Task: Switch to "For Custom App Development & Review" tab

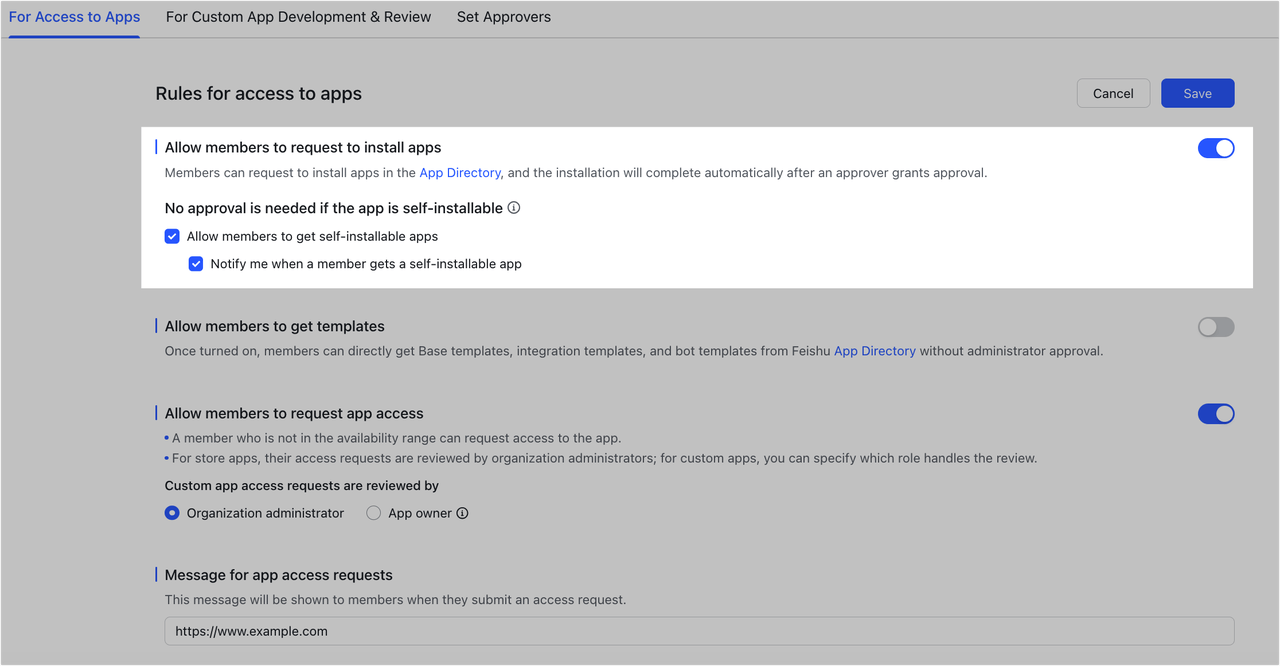Action: click(298, 16)
